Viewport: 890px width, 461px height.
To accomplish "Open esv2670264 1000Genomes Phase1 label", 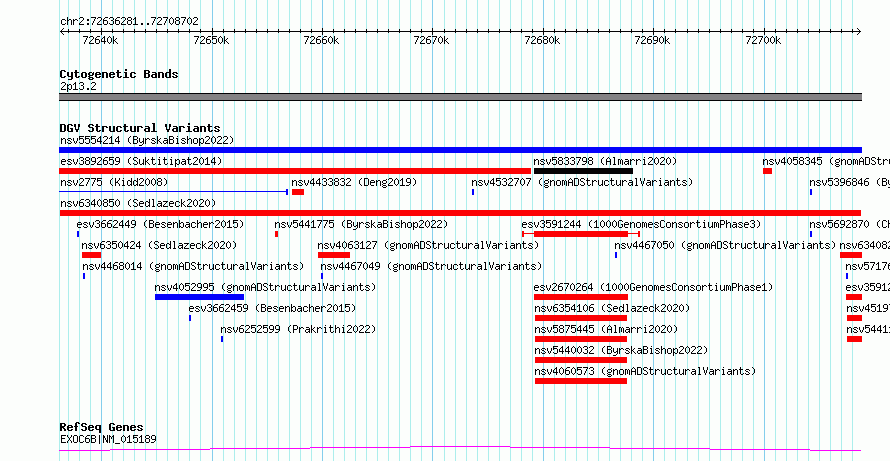I will coord(653,287).
